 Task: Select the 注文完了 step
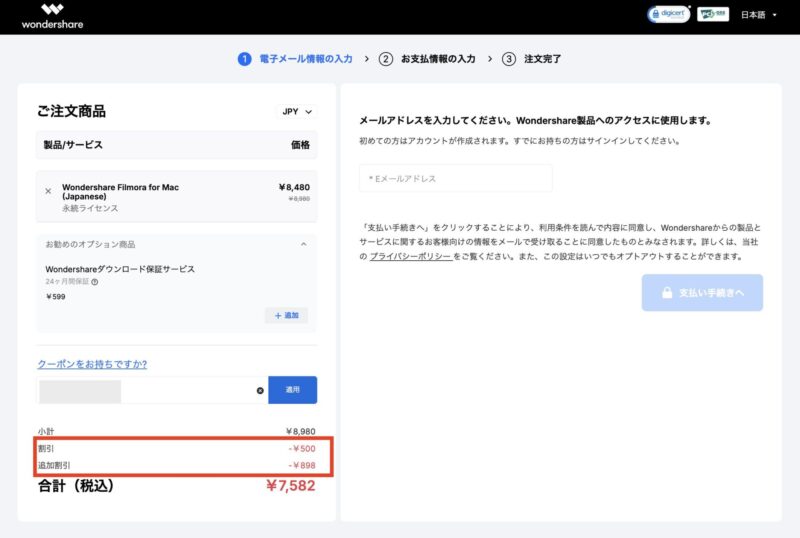point(543,59)
